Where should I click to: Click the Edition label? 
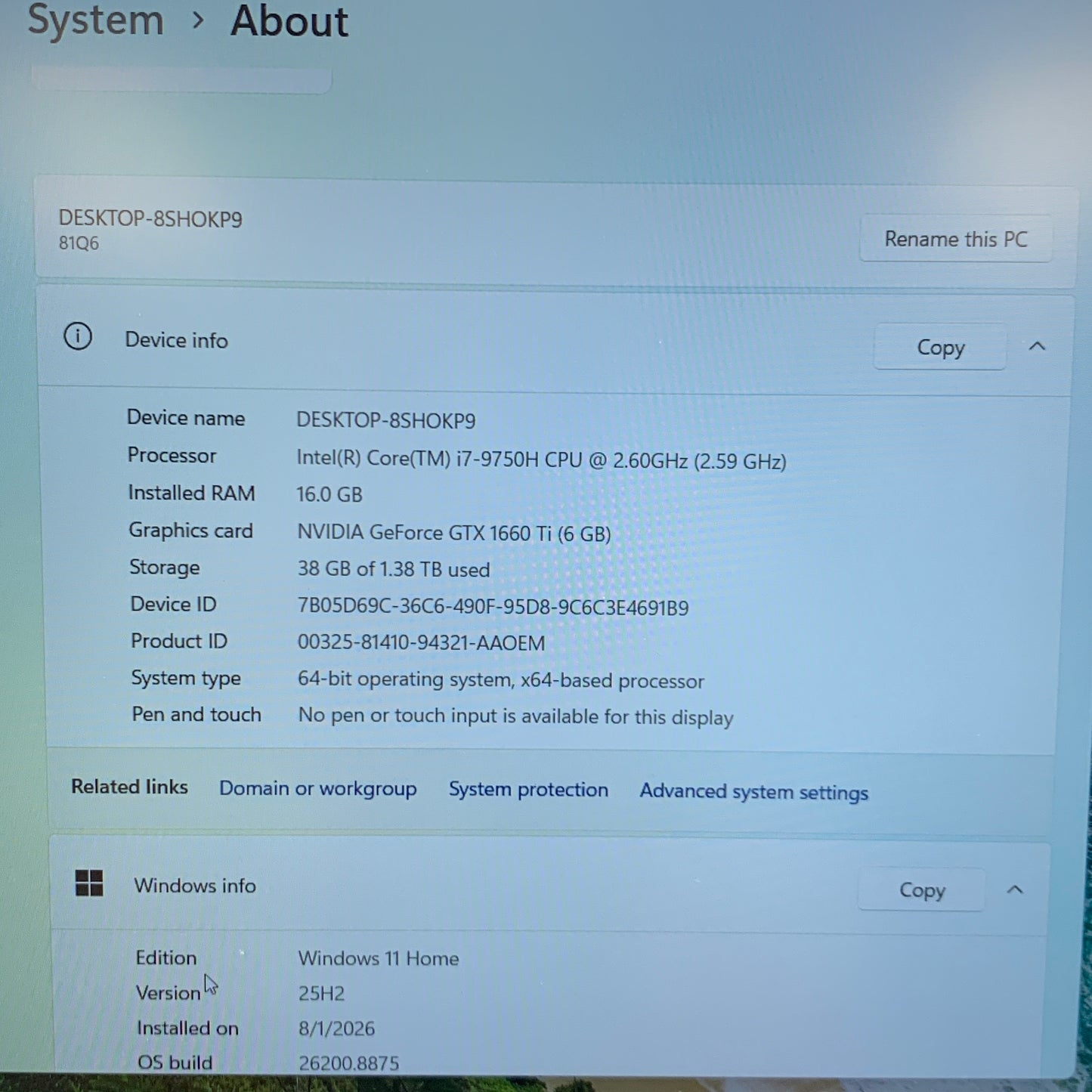(x=166, y=957)
